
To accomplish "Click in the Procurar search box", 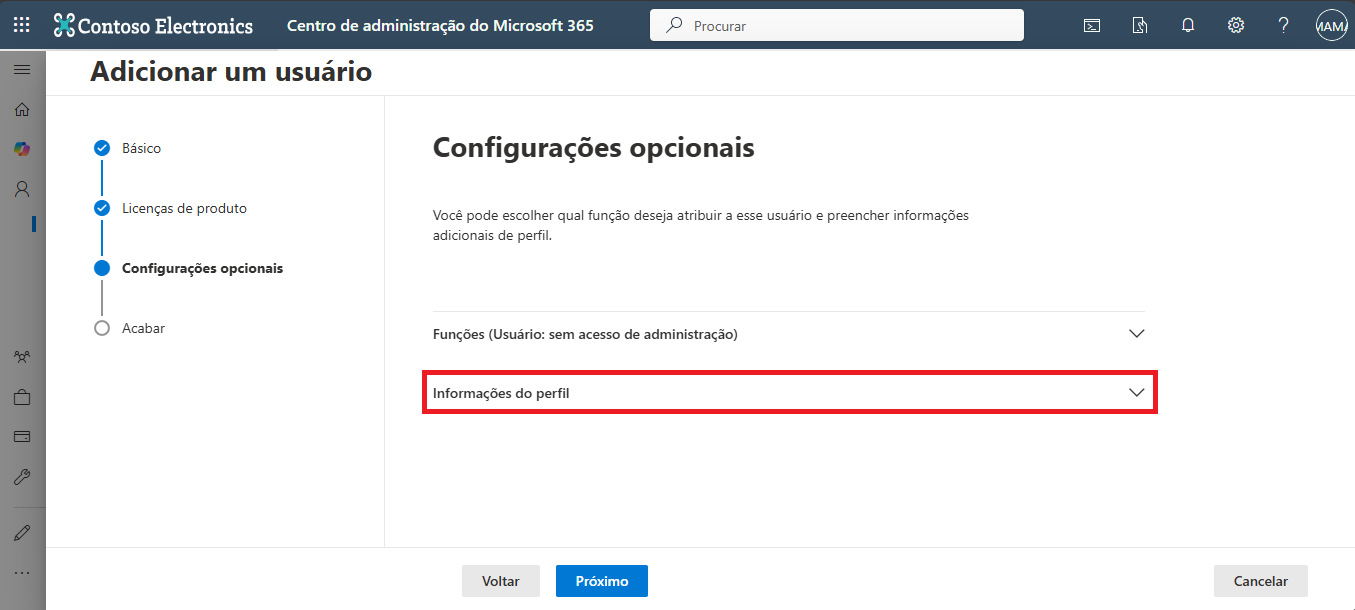I will tap(850, 26).
